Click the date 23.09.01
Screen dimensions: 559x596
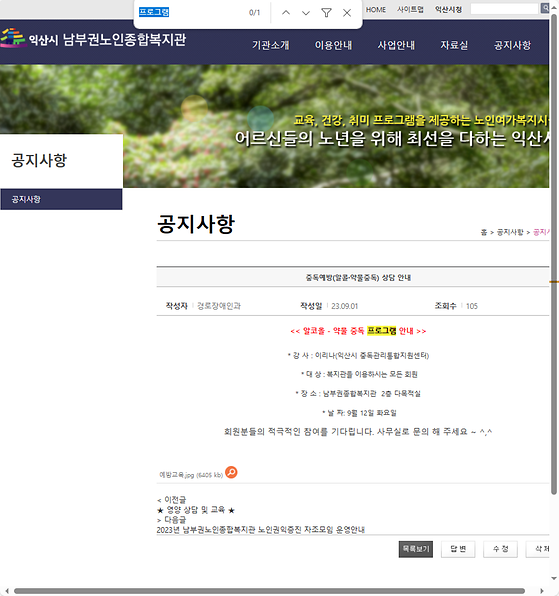[x=344, y=306]
